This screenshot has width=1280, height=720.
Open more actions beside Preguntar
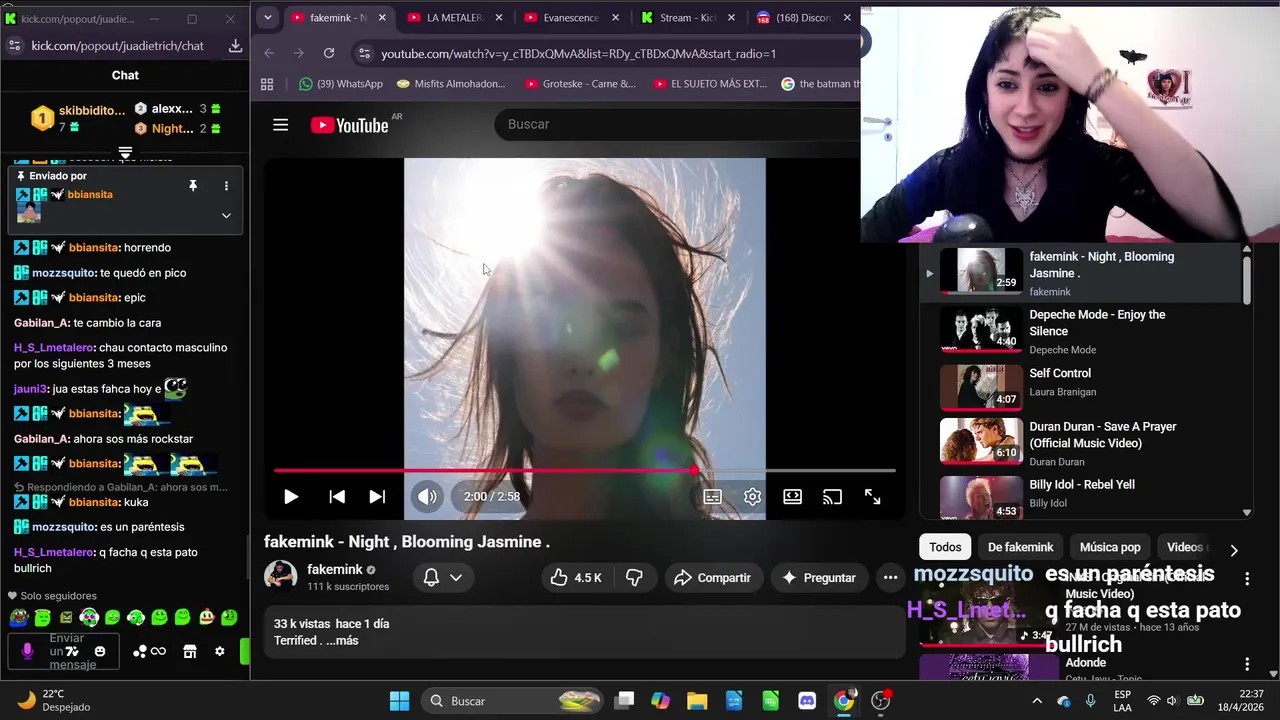point(890,577)
